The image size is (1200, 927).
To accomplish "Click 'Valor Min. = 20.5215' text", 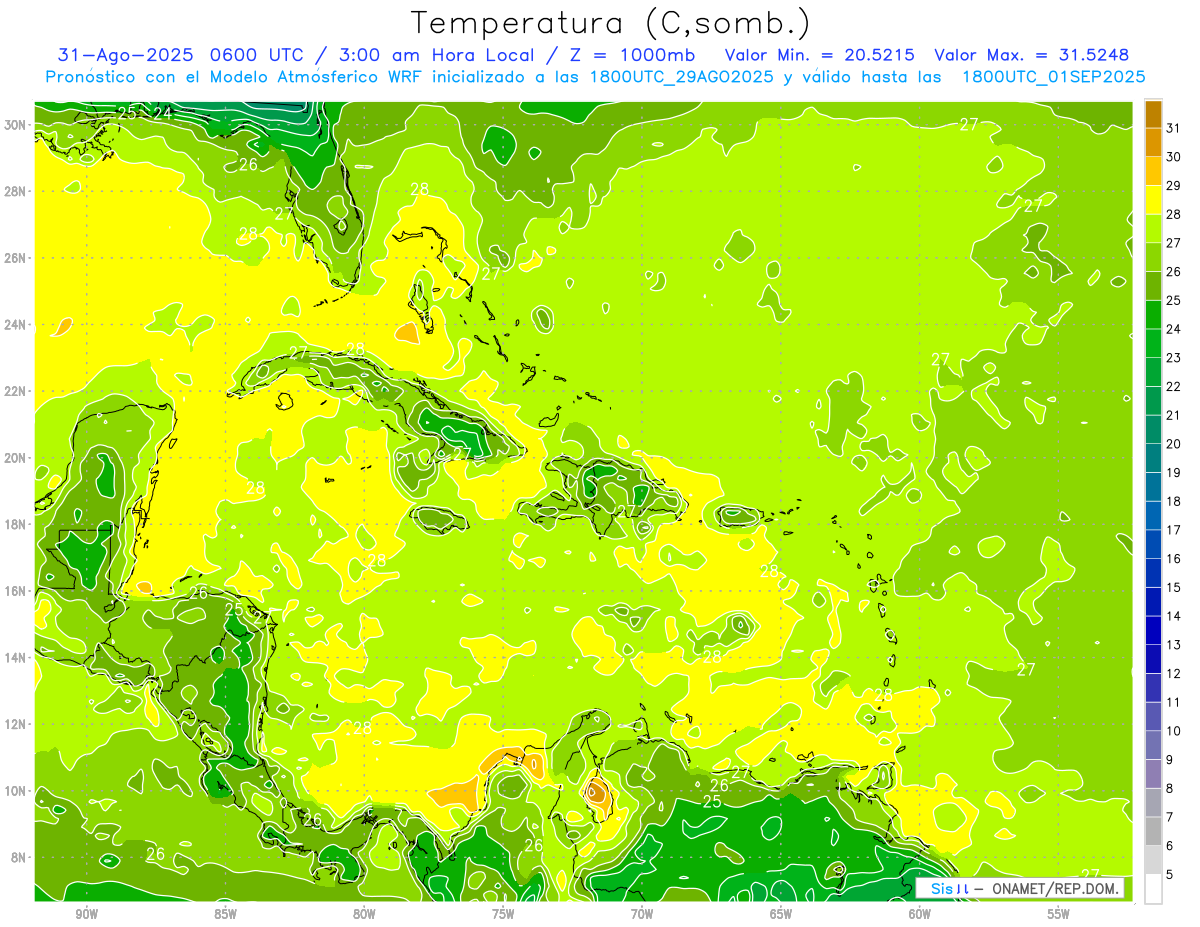I will pyautogui.click(x=820, y=55).
